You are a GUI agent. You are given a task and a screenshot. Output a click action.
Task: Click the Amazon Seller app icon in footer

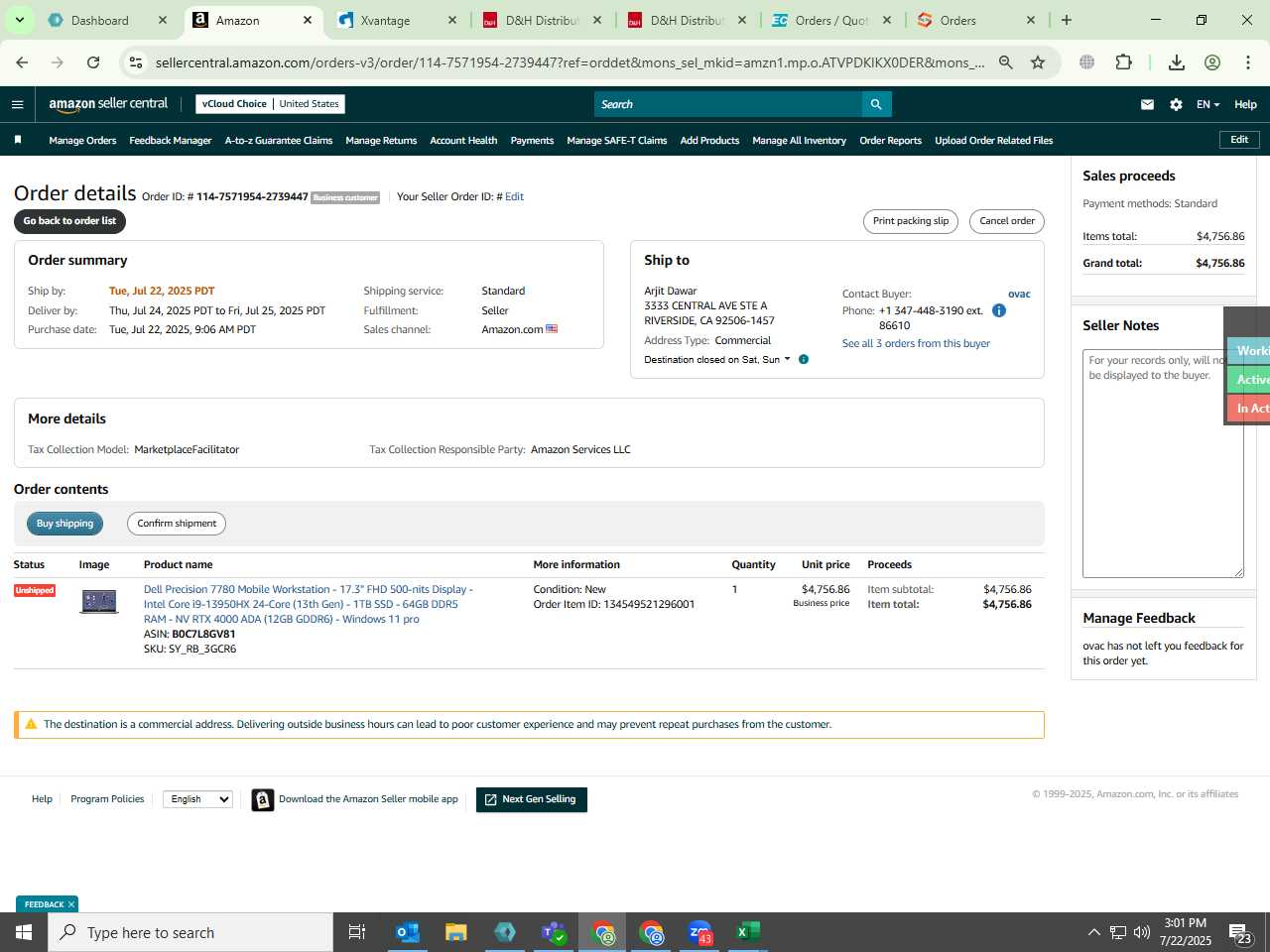[x=263, y=799]
